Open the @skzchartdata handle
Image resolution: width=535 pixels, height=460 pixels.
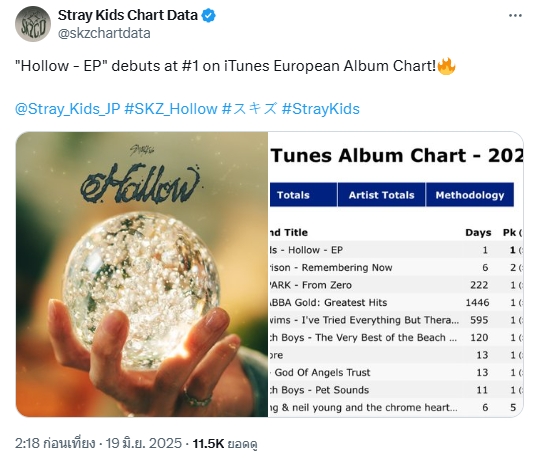click(104, 33)
